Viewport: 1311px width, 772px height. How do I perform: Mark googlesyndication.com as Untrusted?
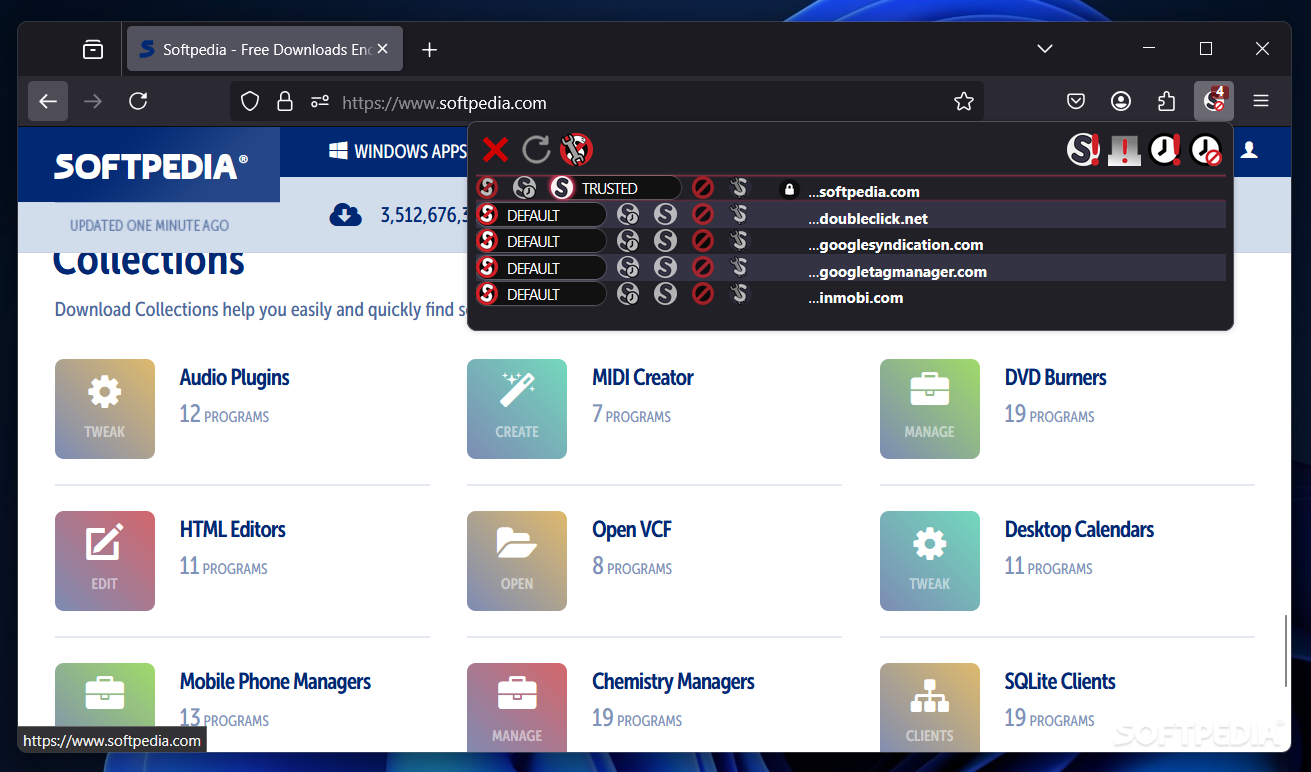click(x=703, y=241)
